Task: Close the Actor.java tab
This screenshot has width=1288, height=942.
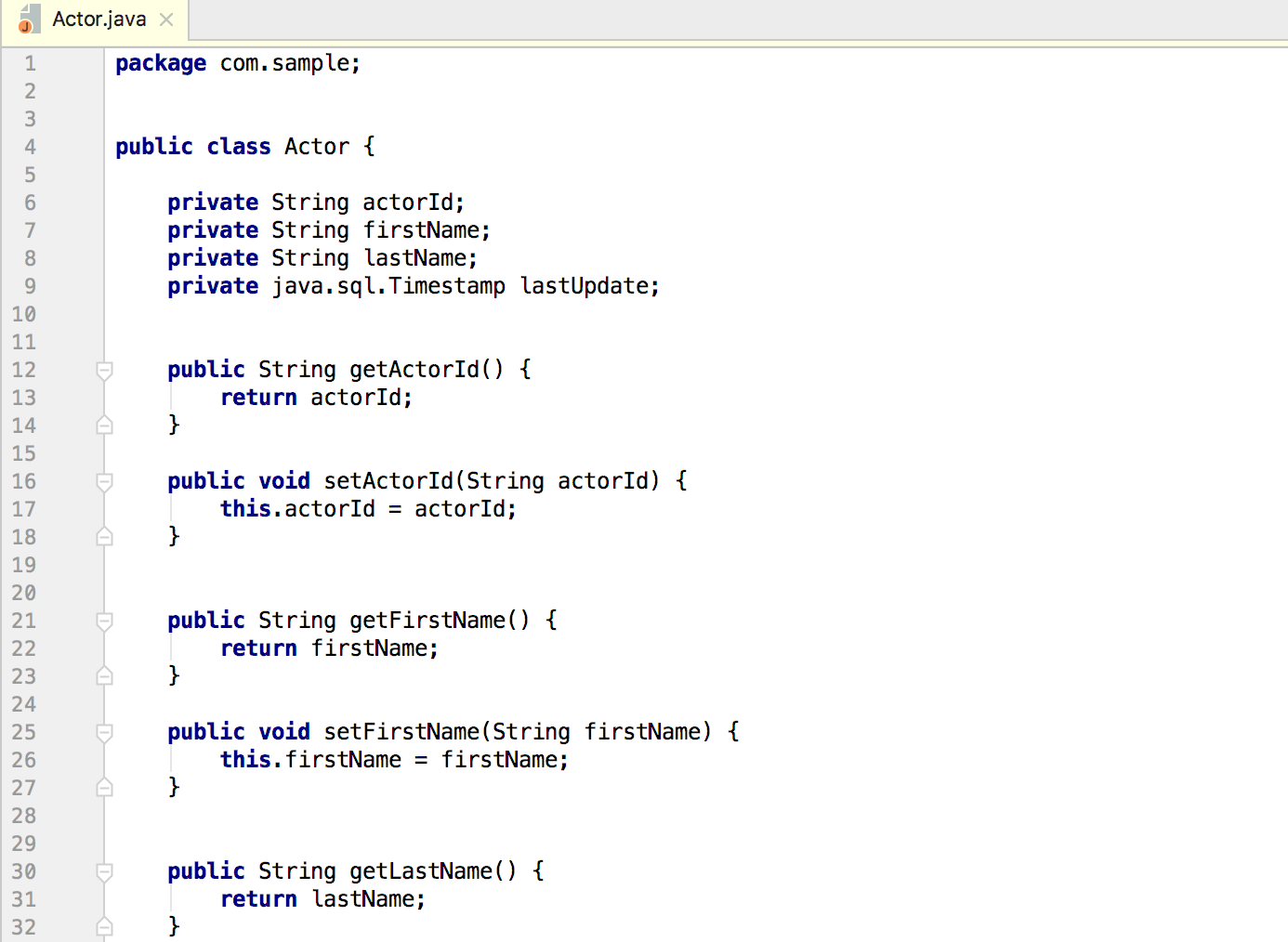Action: 166,20
